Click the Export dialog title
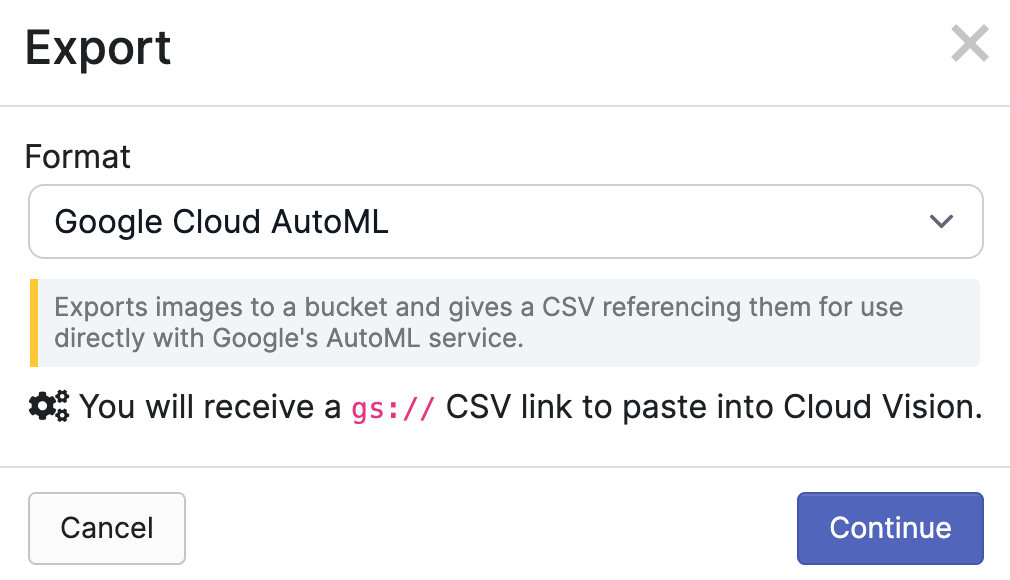 pyautogui.click(x=98, y=47)
